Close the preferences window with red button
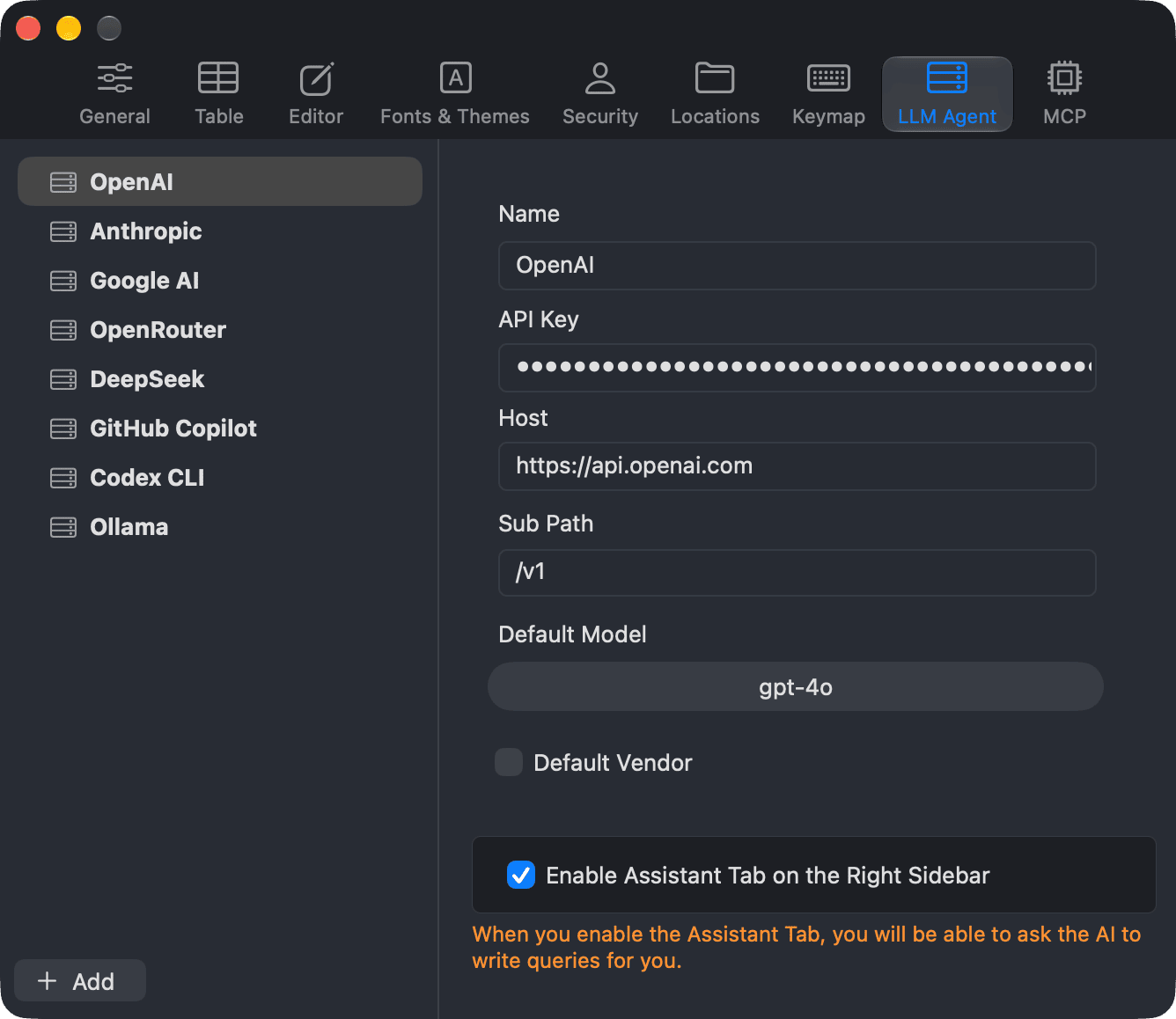Viewport: 1176px width, 1019px height. (x=28, y=28)
